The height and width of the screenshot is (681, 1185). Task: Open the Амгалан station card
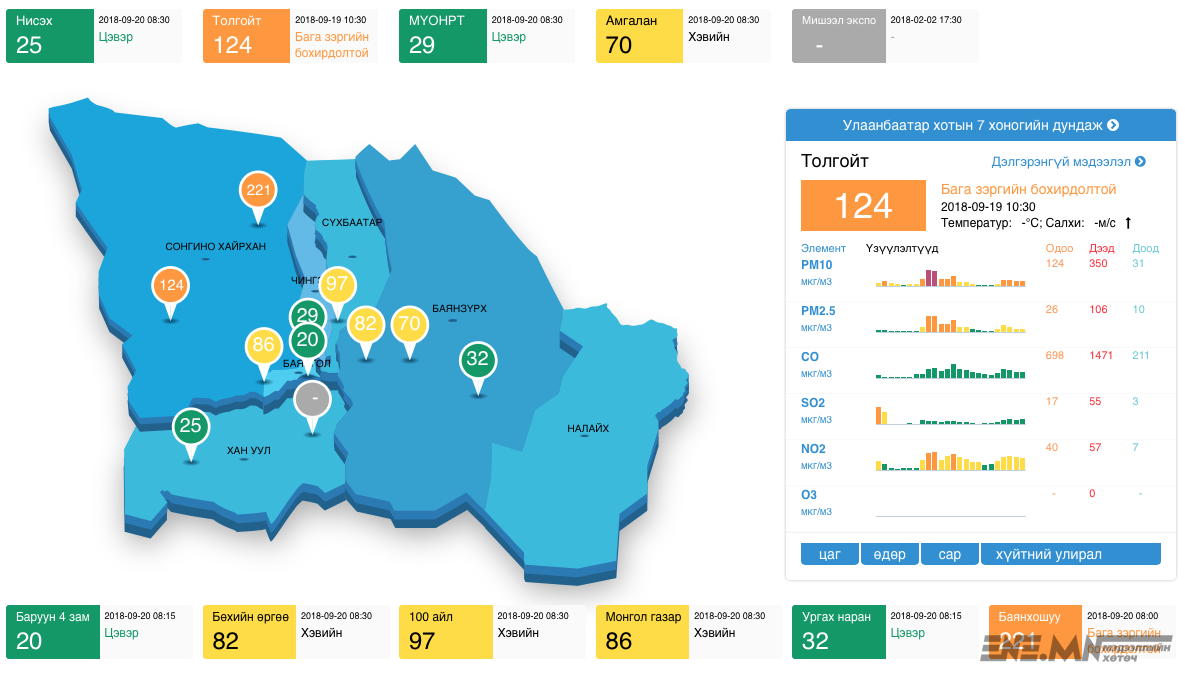point(683,37)
